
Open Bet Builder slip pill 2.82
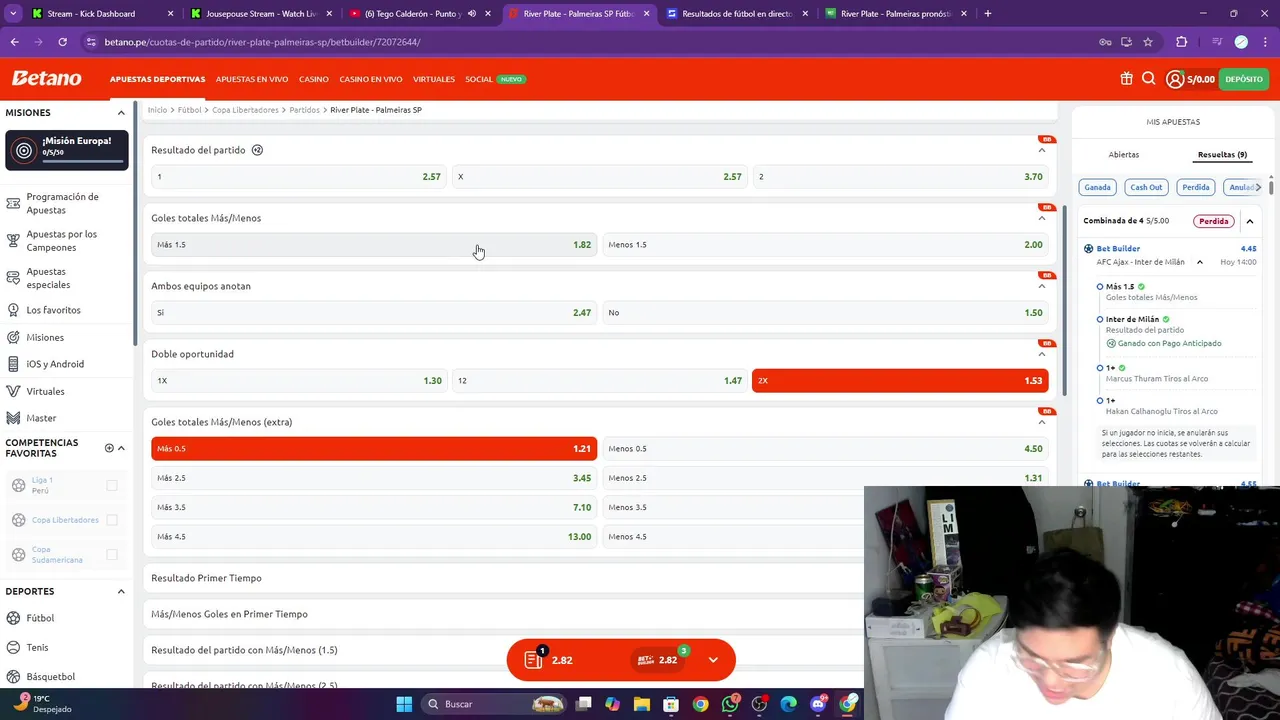pyautogui.click(x=660, y=660)
